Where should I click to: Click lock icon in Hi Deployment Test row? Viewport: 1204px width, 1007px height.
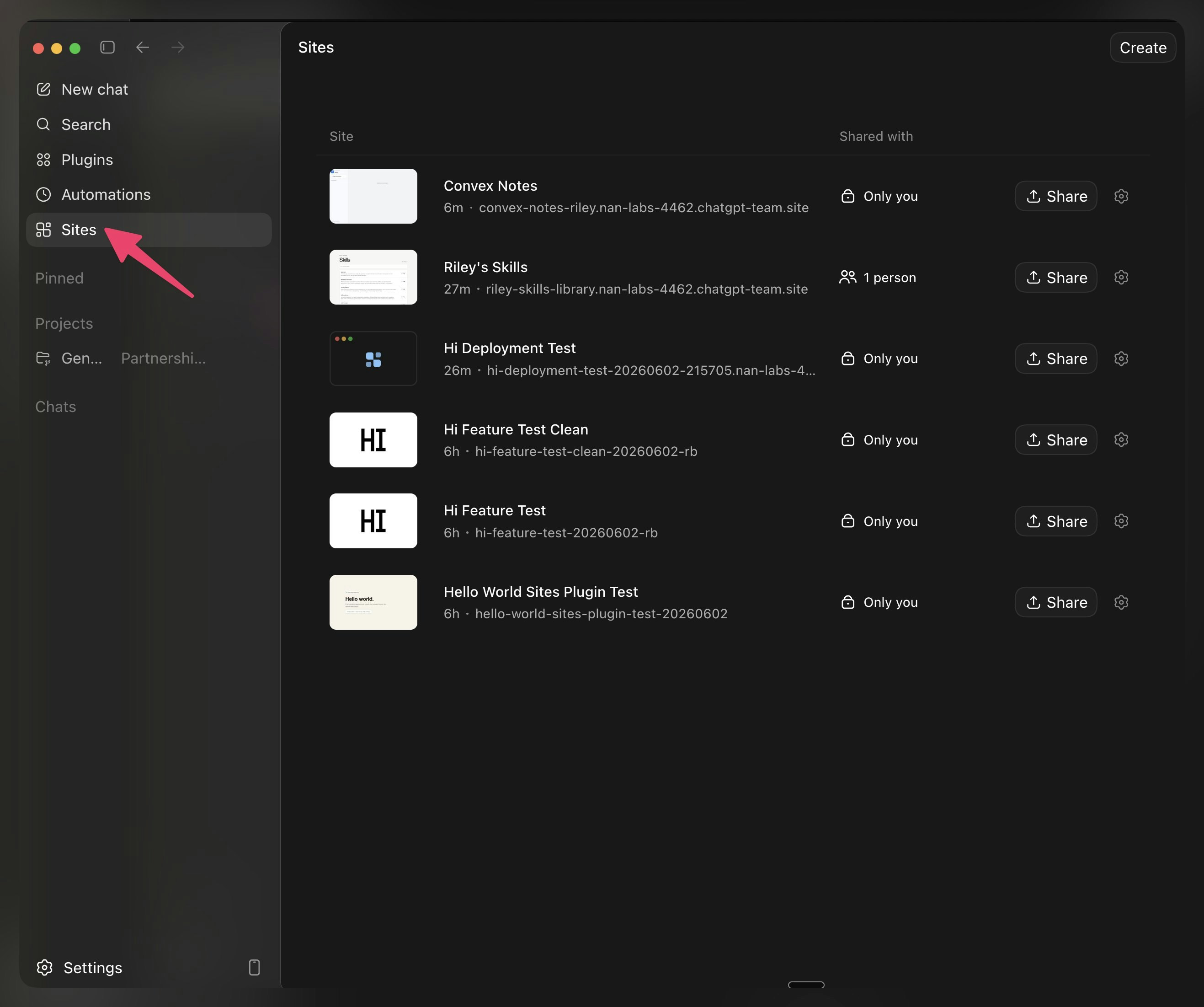848,359
